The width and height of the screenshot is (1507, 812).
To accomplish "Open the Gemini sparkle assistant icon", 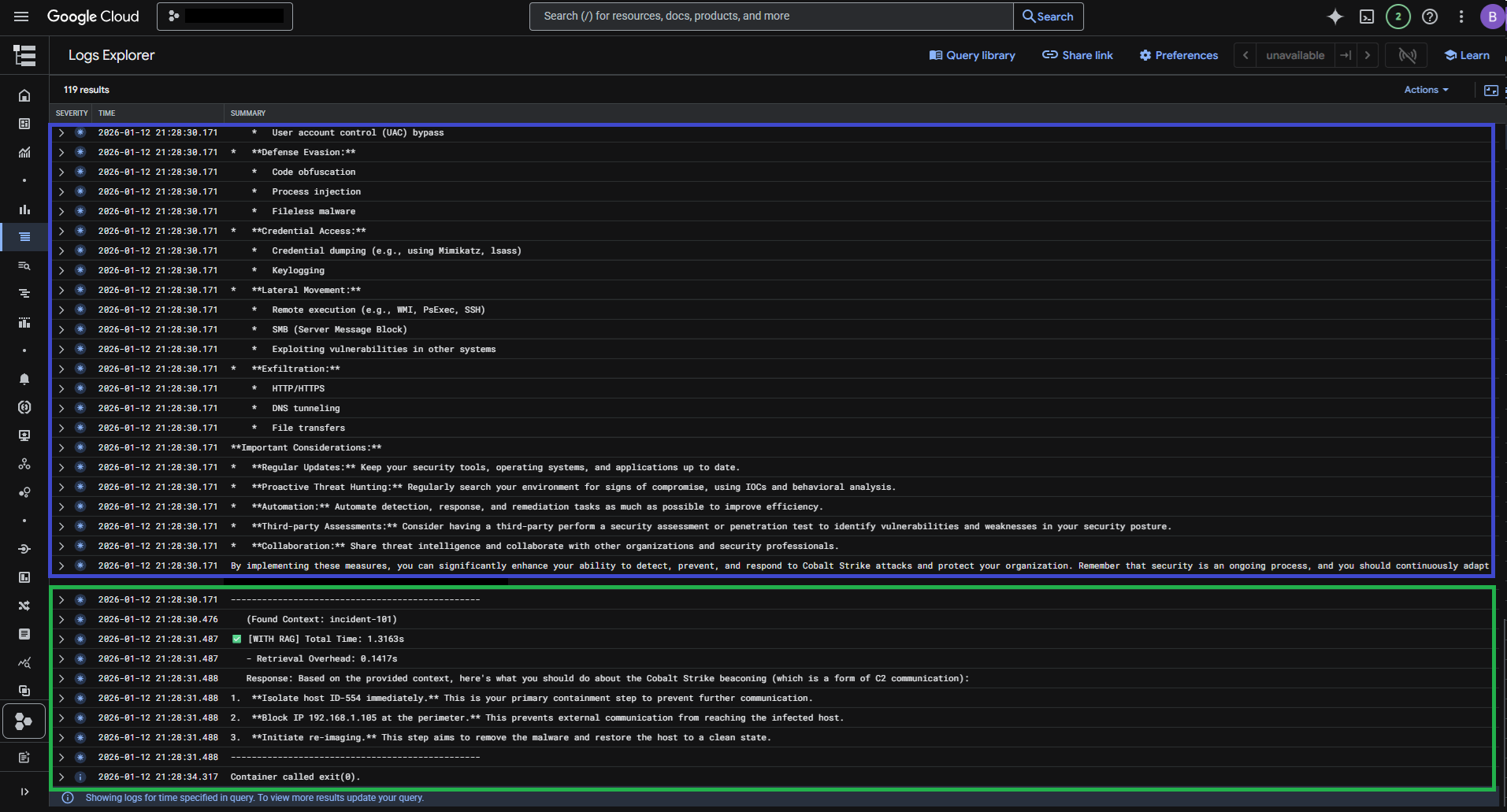I will click(x=1334, y=17).
